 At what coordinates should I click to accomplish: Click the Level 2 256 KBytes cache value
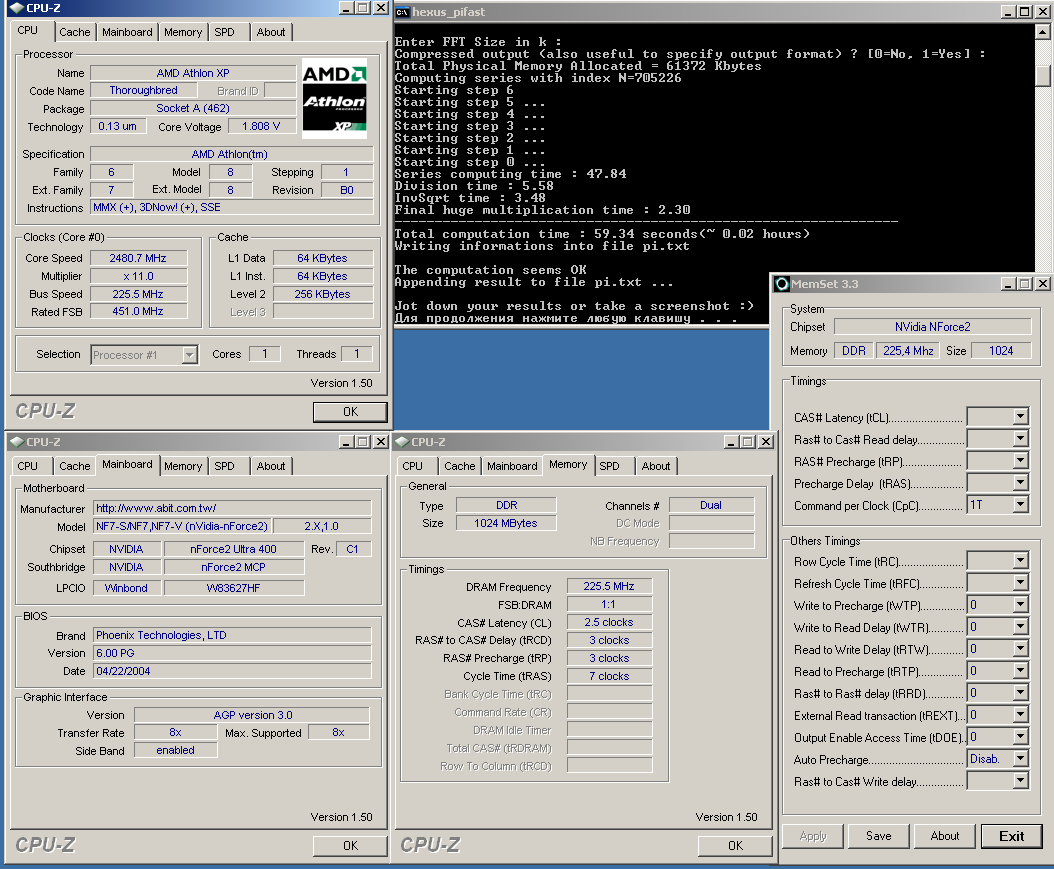click(x=323, y=294)
